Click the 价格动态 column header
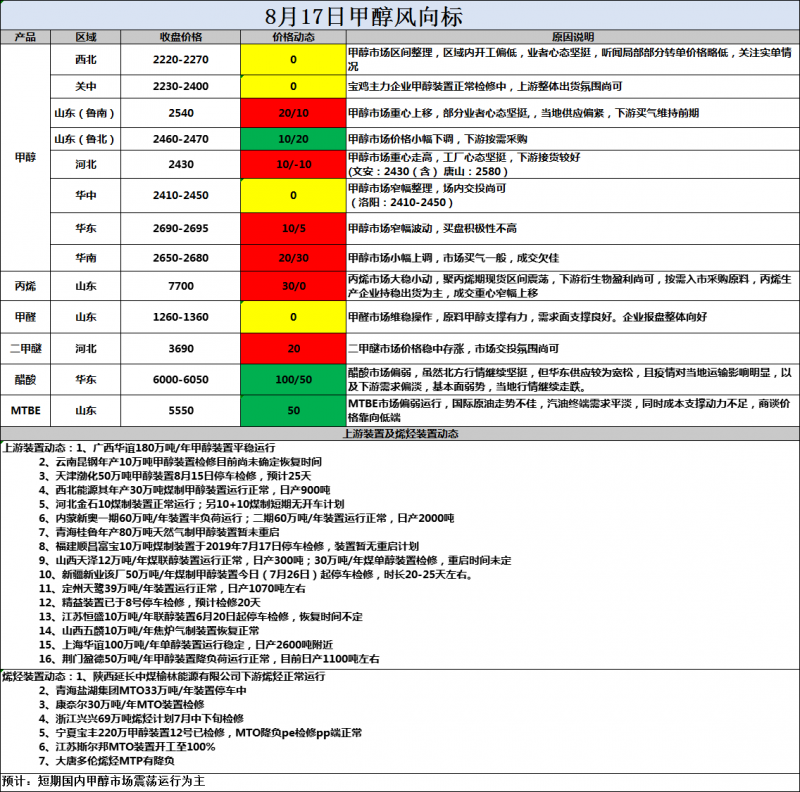The height and width of the screenshot is (792, 800). coord(293,37)
